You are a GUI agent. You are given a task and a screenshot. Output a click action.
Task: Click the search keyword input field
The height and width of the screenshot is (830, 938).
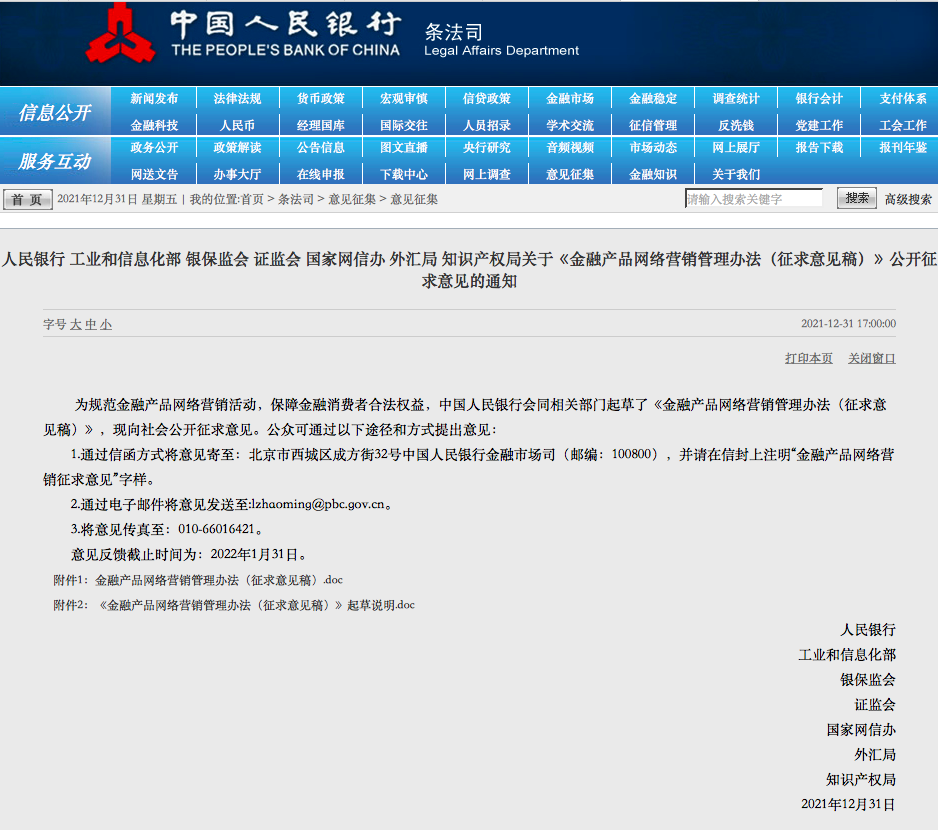click(x=753, y=199)
